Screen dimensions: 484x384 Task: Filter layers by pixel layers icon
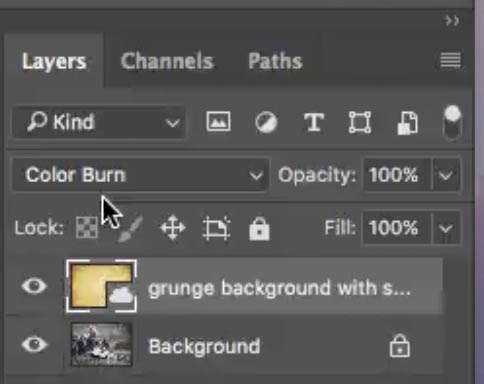(x=218, y=122)
